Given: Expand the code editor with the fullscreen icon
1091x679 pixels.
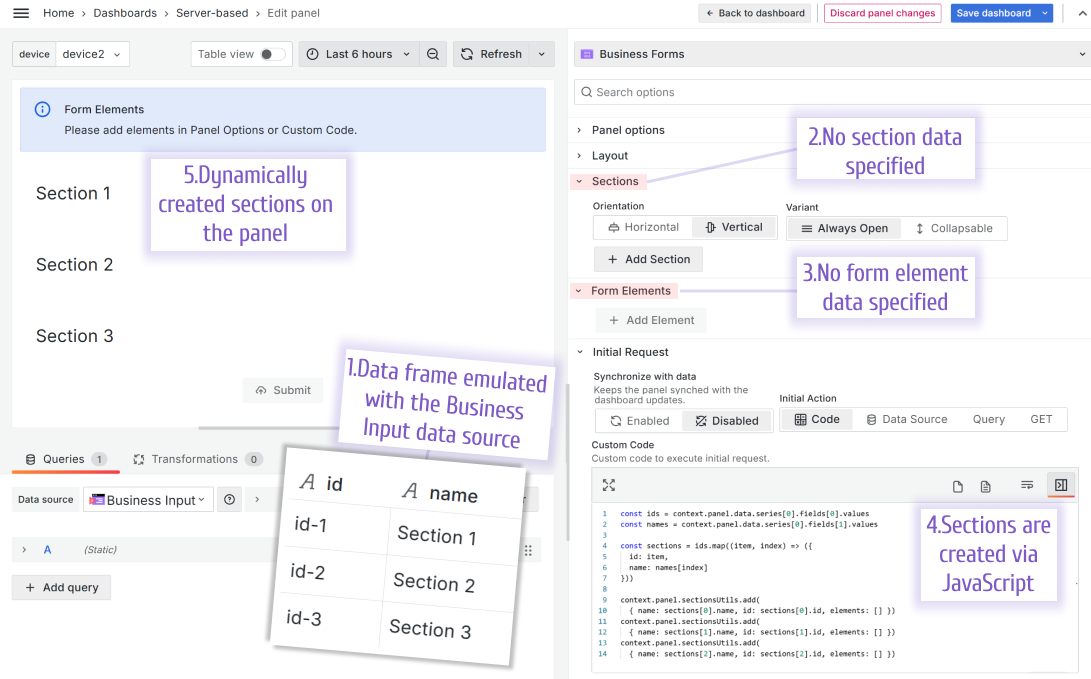Looking at the screenshot, I should (x=609, y=485).
